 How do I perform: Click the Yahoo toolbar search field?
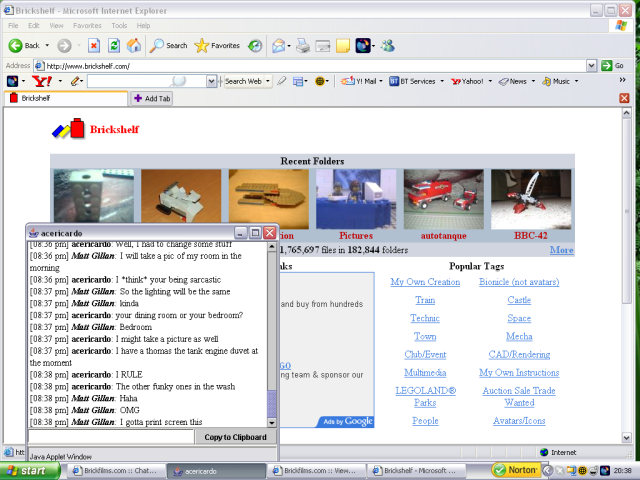click(147, 81)
